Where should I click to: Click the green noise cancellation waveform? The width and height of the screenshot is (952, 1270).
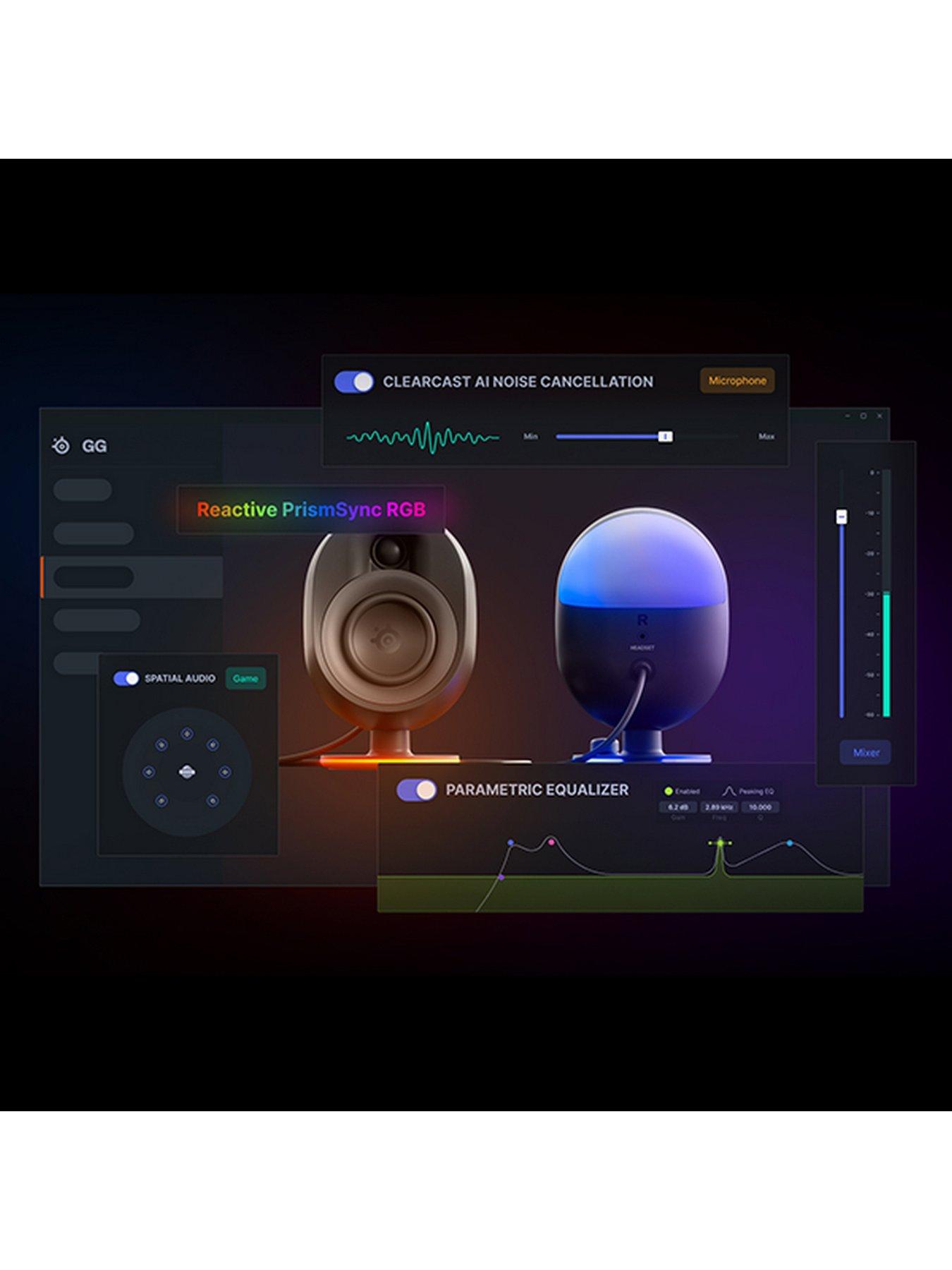[x=423, y=437]
